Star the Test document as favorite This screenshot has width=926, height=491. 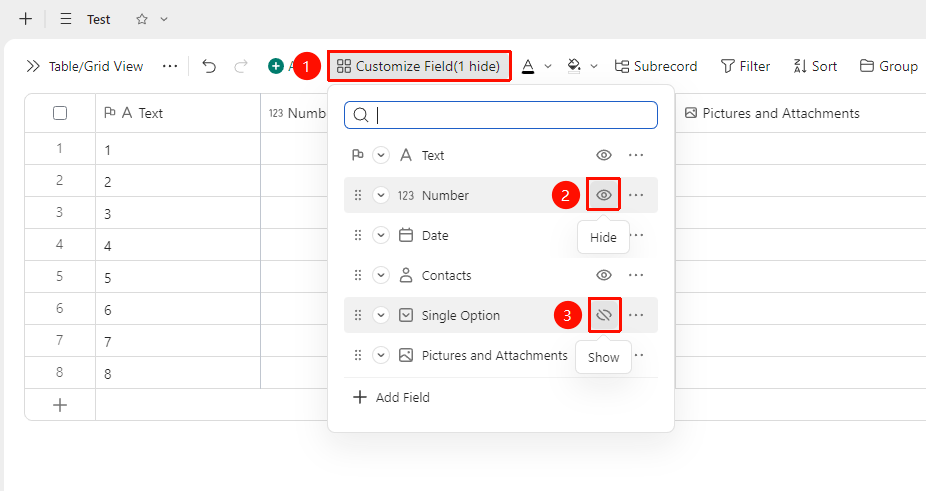(x=142, y=19)
